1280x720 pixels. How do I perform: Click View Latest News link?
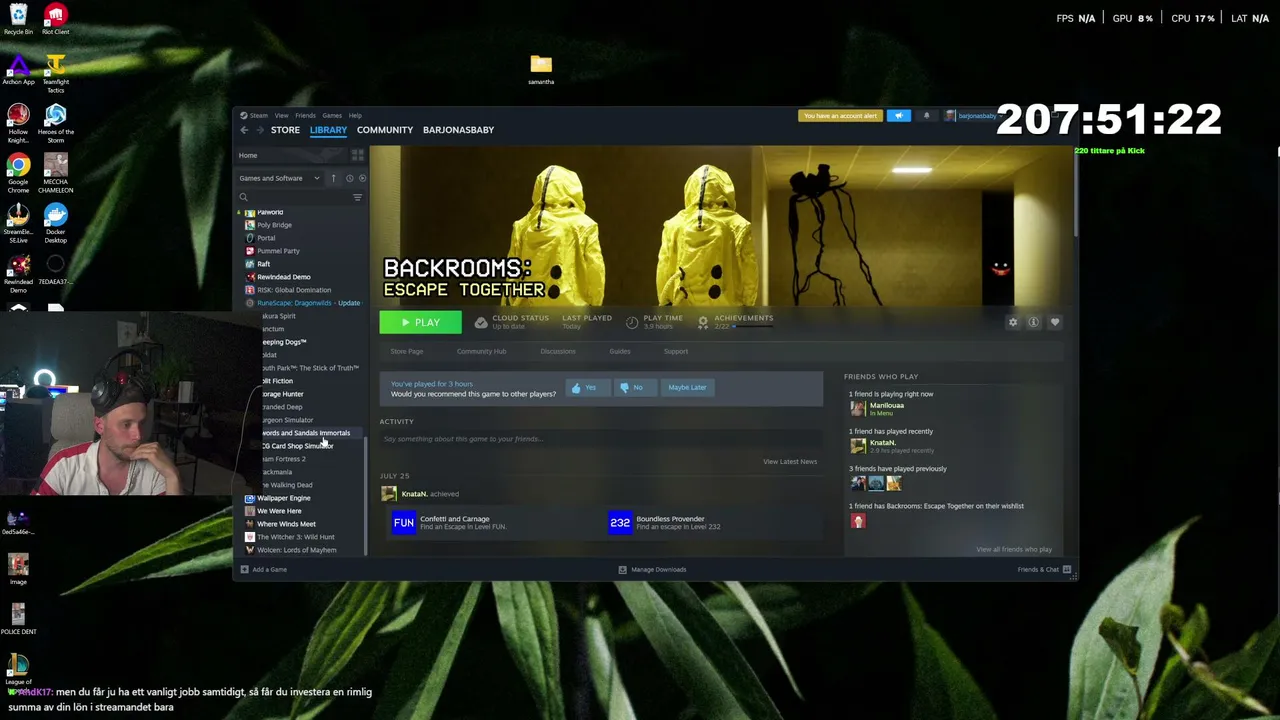pyautogui.click(x=790, y=462)
